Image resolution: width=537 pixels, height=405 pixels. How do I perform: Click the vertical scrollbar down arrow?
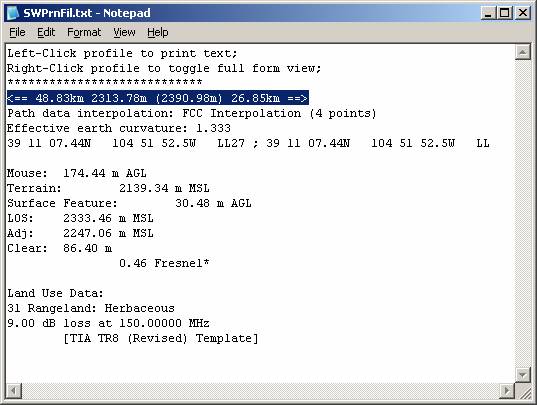coord(523,375)
